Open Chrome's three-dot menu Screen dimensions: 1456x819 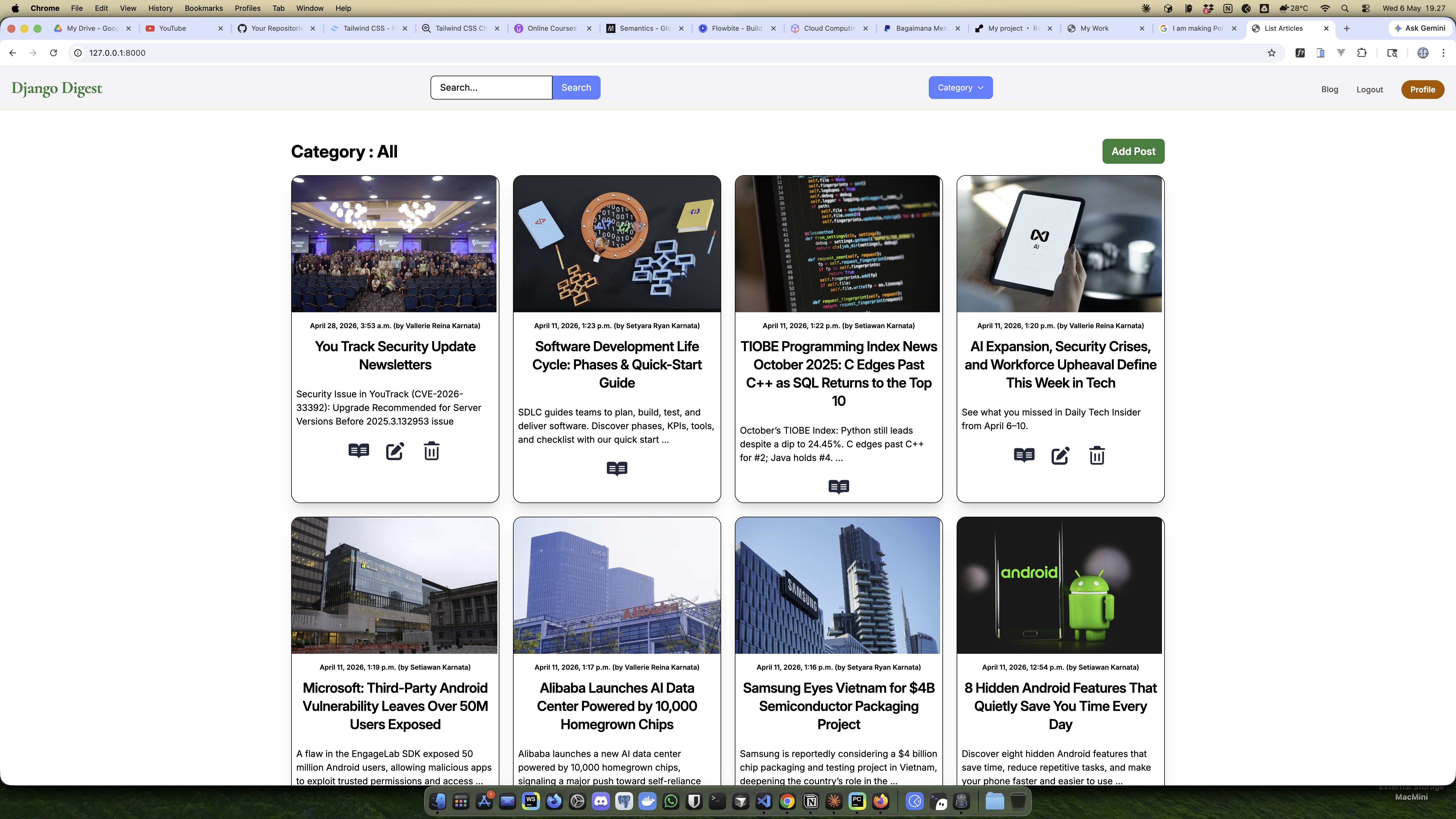[1443, 53]
